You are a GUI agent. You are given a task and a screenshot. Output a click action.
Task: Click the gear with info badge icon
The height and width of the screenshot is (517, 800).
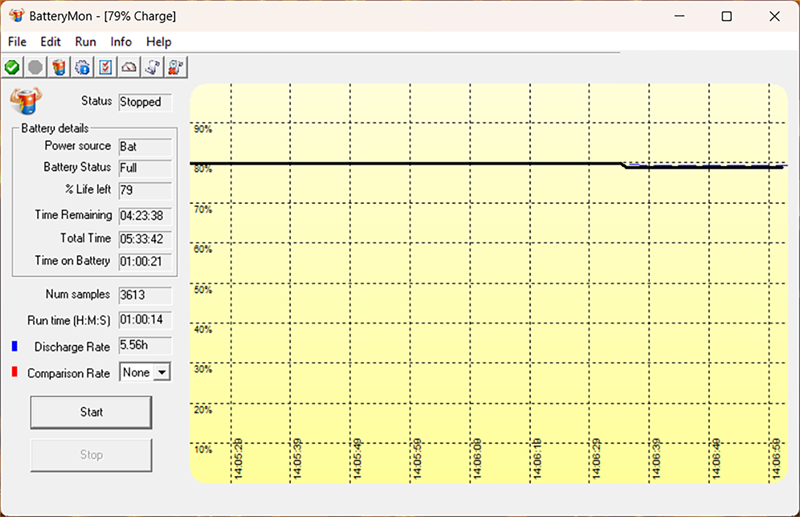point(82,67)
